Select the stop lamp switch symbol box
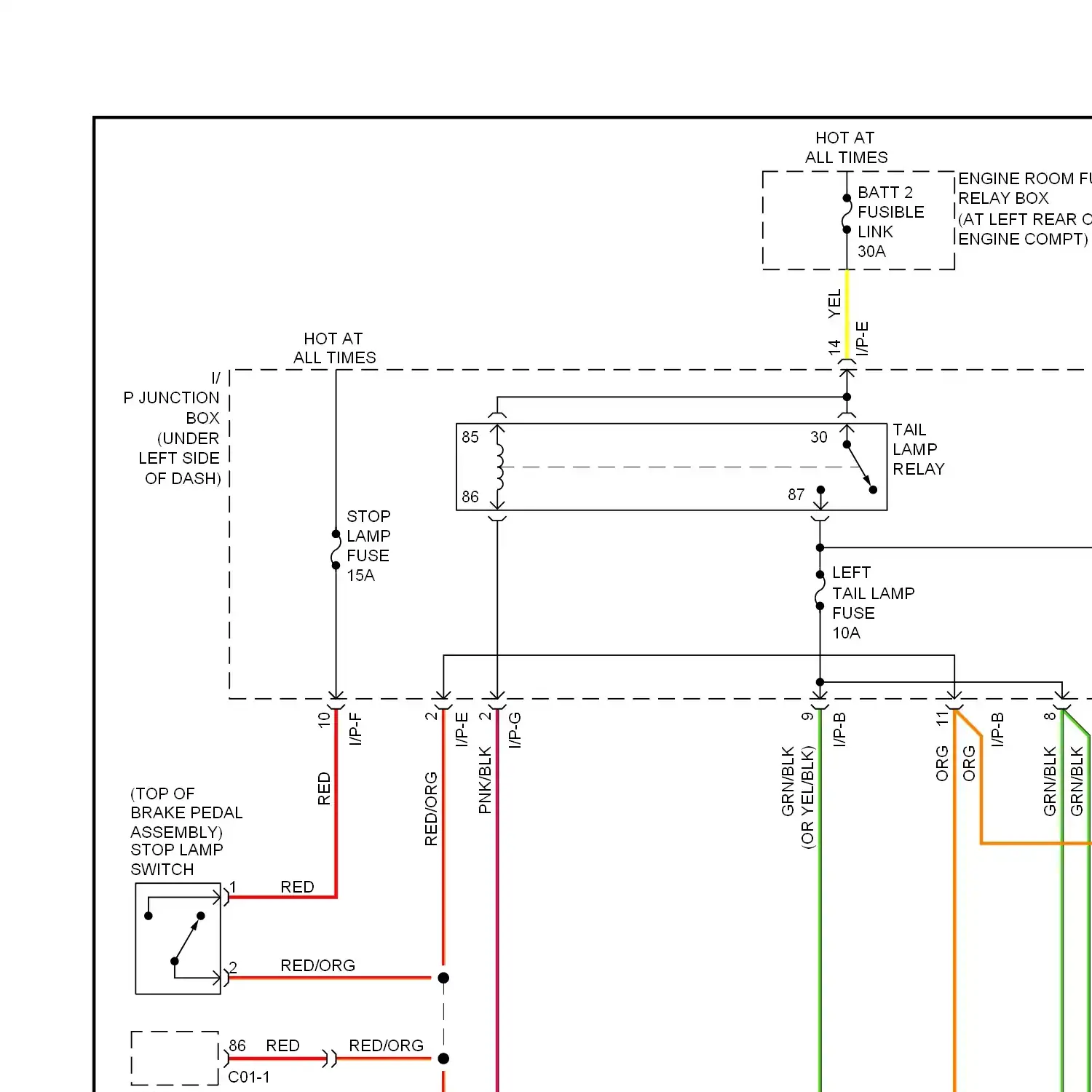1092x1092 pixels. pos(178,938)
